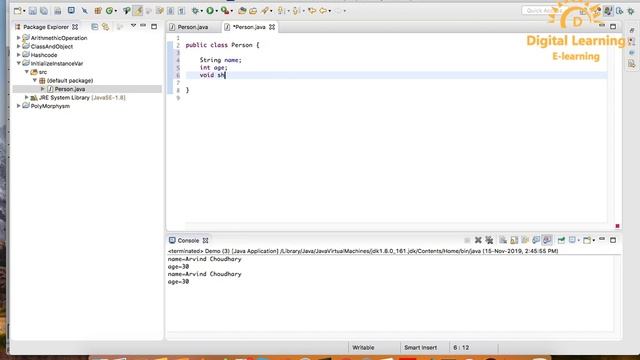Open Package Explorer View Menu triangle
The height and width of the screenshot is (360, 640).
[133, 26]
